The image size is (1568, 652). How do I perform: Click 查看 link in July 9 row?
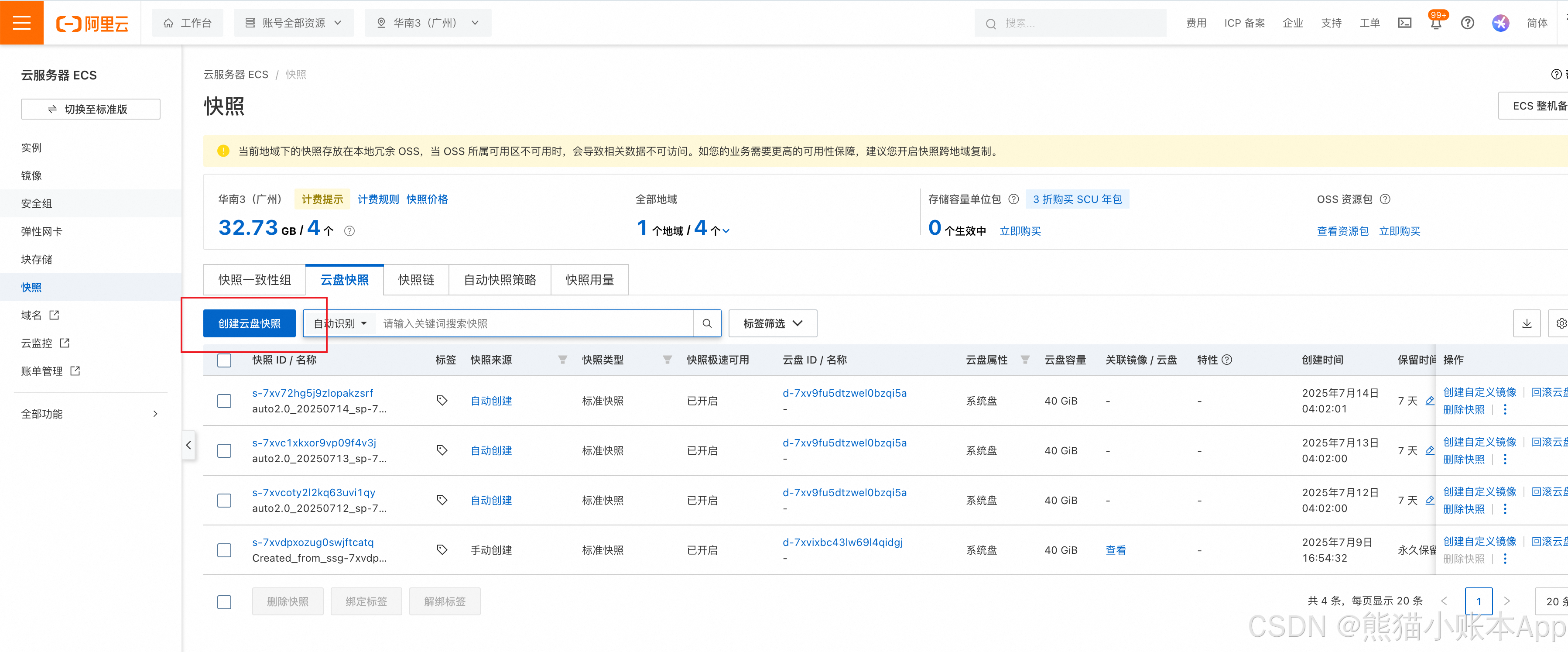click(x=1115, y=550)
